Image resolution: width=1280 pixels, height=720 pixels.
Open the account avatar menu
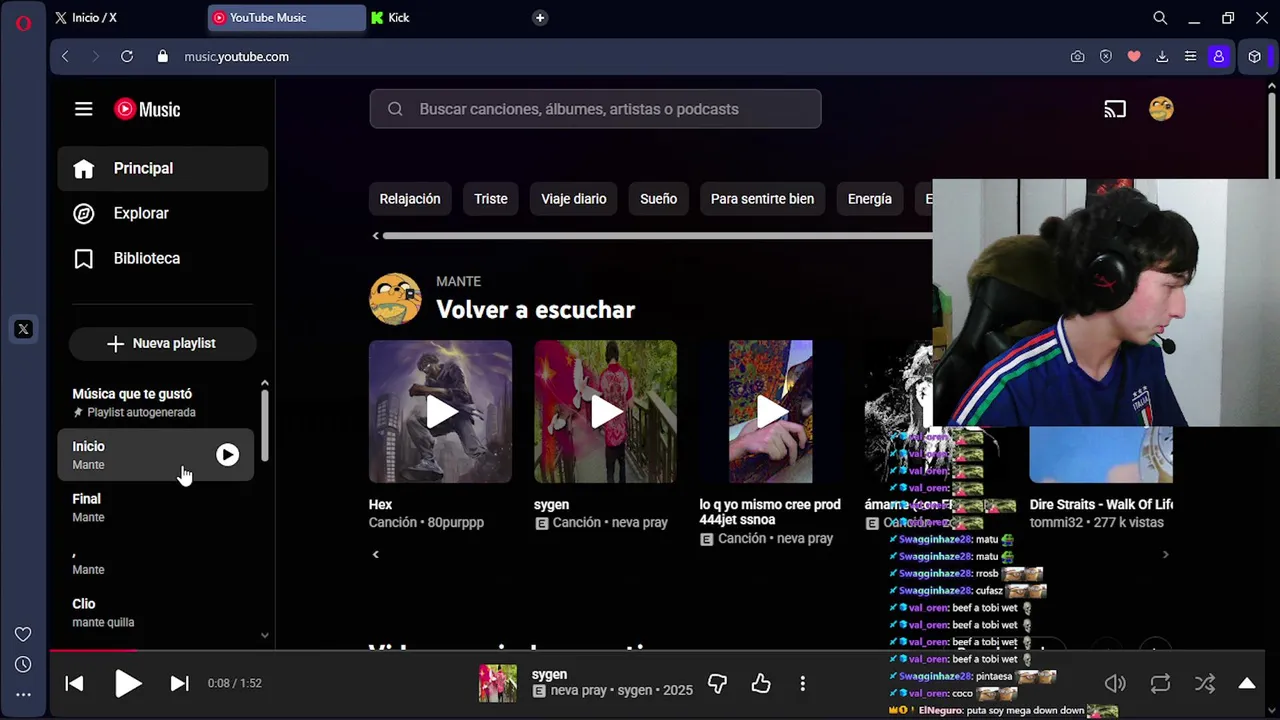point(1161,109)
